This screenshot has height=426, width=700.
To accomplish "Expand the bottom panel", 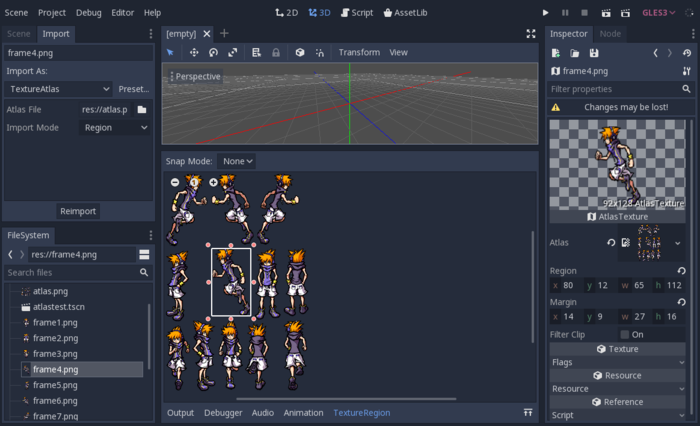I will [528, 413].
